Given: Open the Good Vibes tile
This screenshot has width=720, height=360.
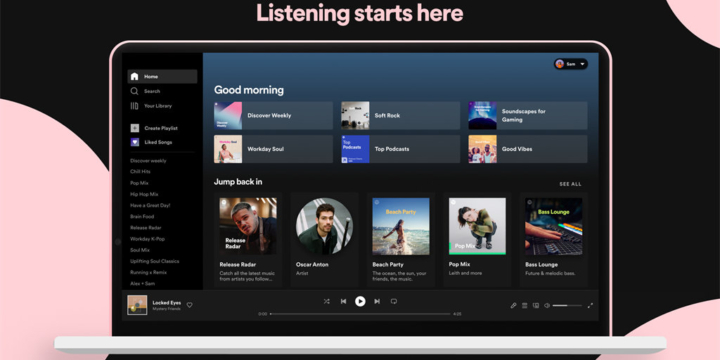Looking at the screenshot, I should click(528, 149).
